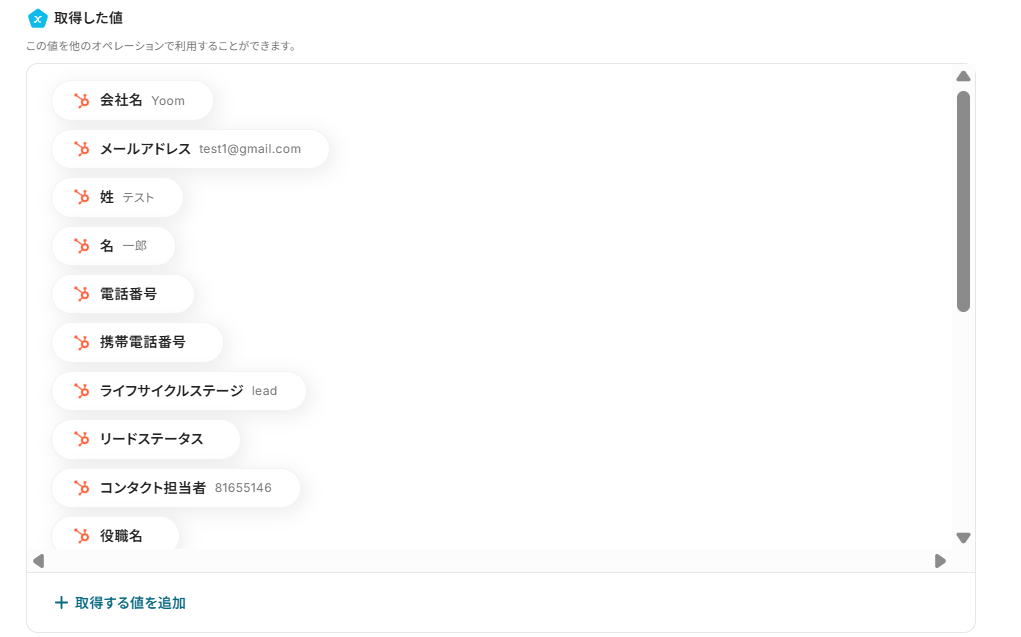The width and height of the screenshot is (1021, 637).
Task: Pick the 名 一郎 value chip
Action: pyautogui.click(x=113, y=246)
